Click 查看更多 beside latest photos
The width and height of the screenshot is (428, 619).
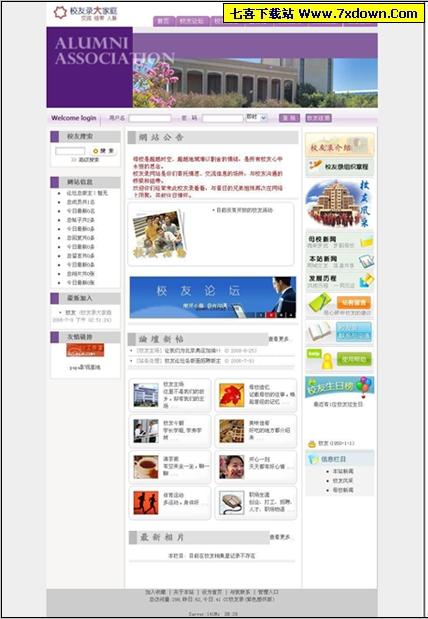coord(280,537)
